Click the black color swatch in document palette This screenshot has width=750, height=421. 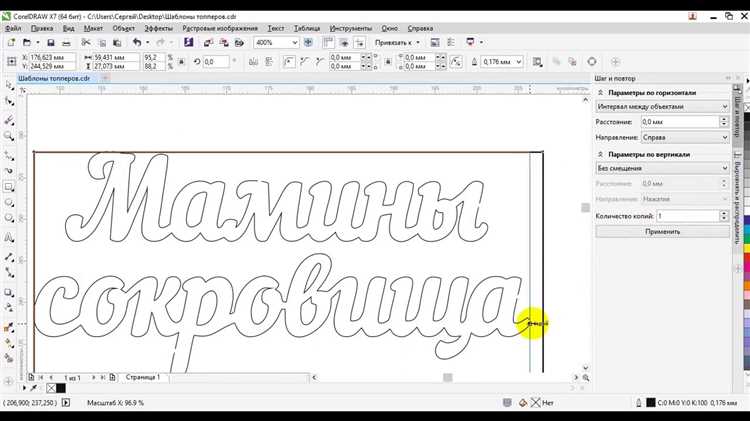(61, 388)
